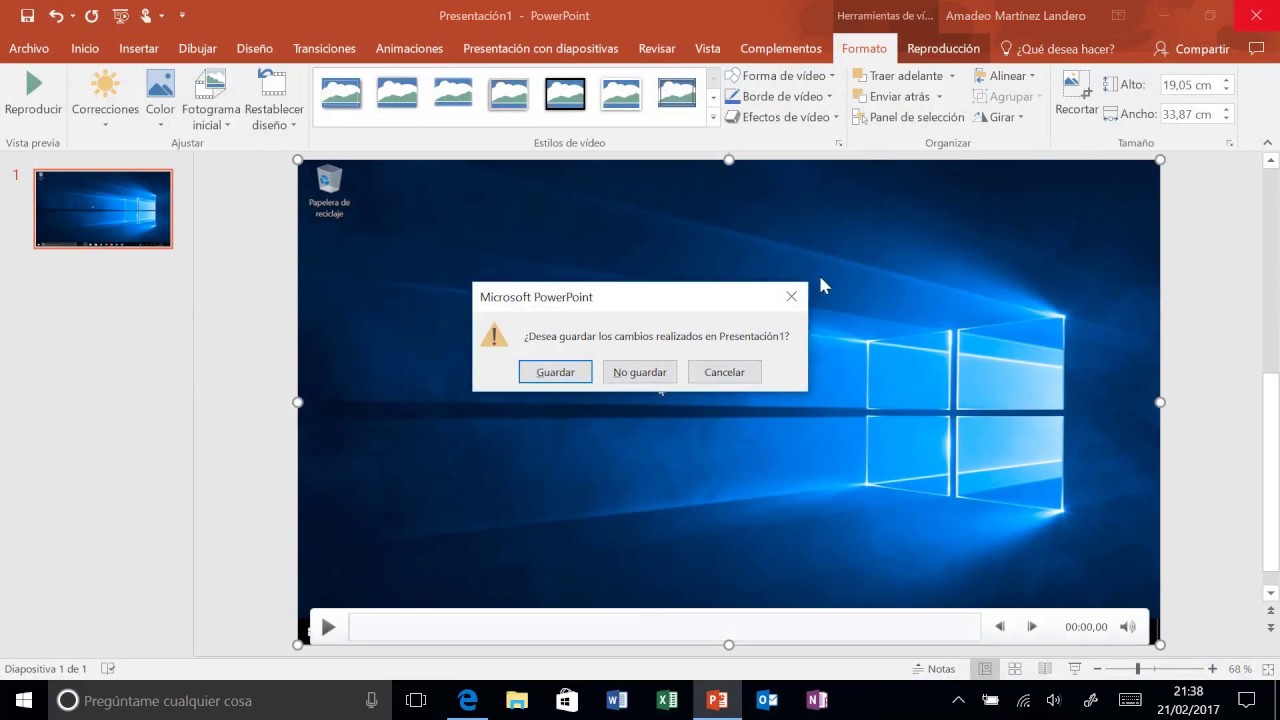This screenshot has width=1280, height=720.
Task: Open the Panel de selección
Action: [908, 117]
